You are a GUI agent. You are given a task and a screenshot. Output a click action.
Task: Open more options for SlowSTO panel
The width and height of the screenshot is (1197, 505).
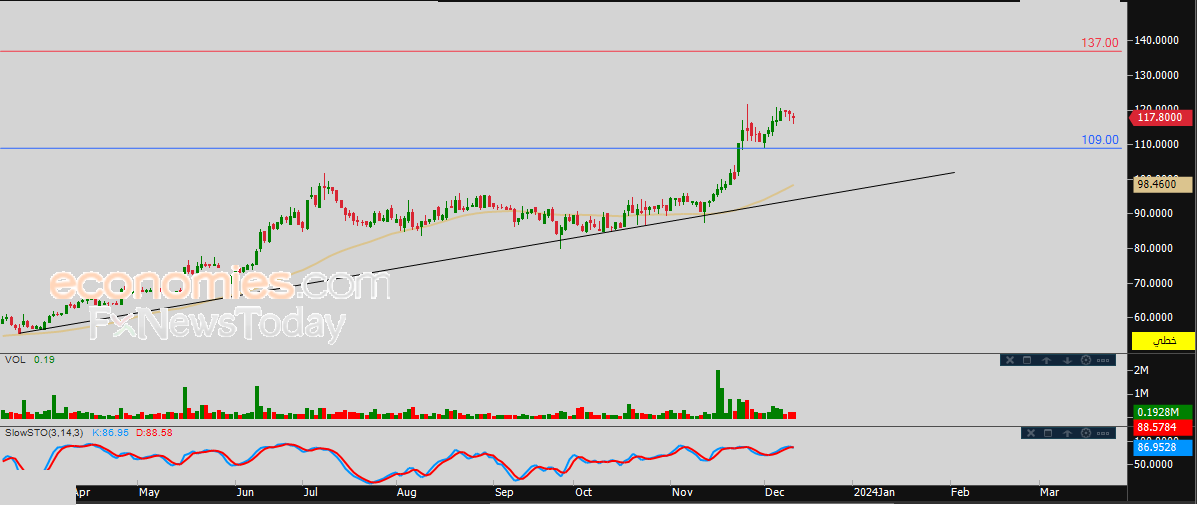tap(1103, 433)
